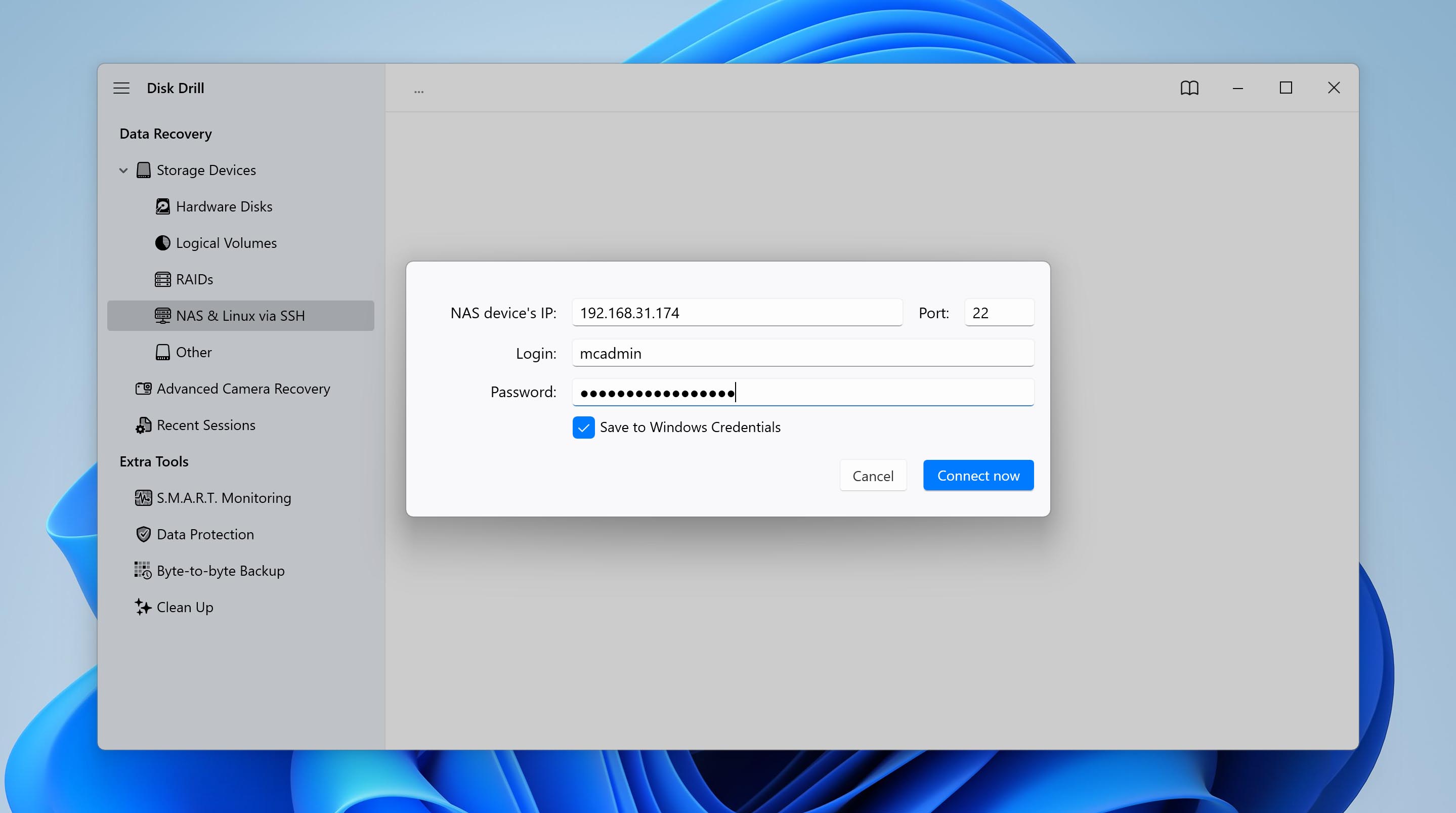Click the S.M.A.R.T. Monitoring icon

coord(144,498)
